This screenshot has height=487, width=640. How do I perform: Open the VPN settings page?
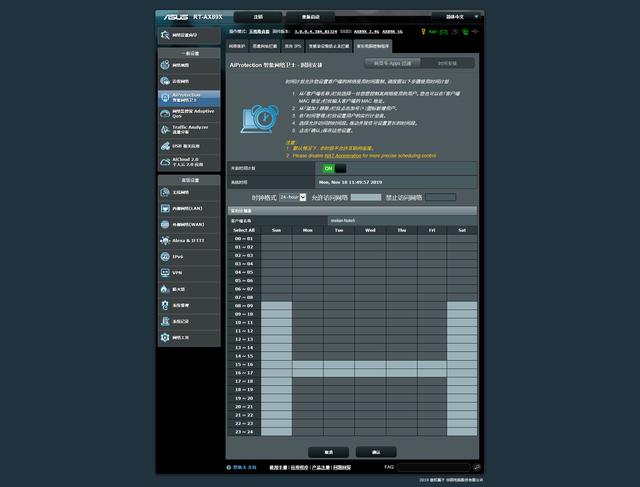point(189,273)
